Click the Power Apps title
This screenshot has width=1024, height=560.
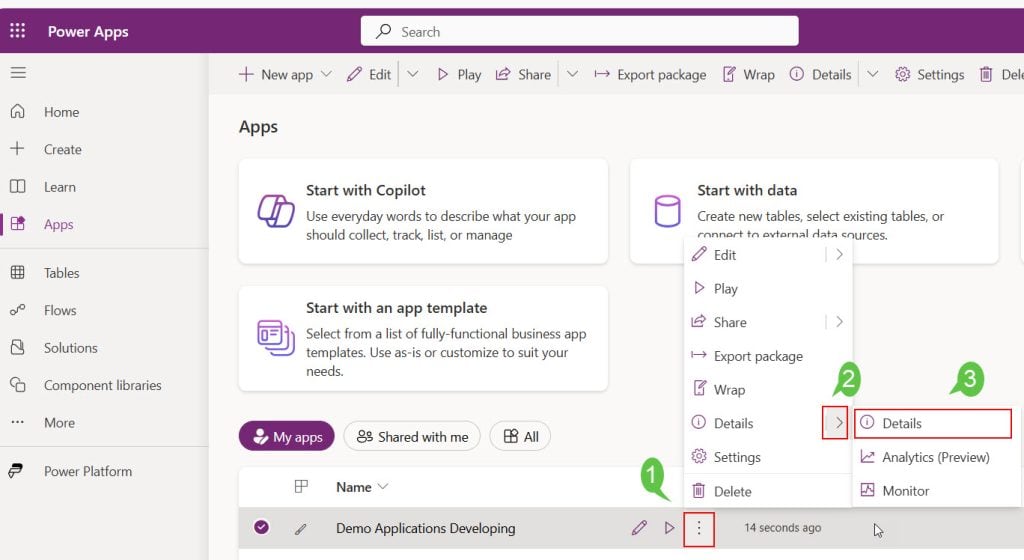click(88, 31)
